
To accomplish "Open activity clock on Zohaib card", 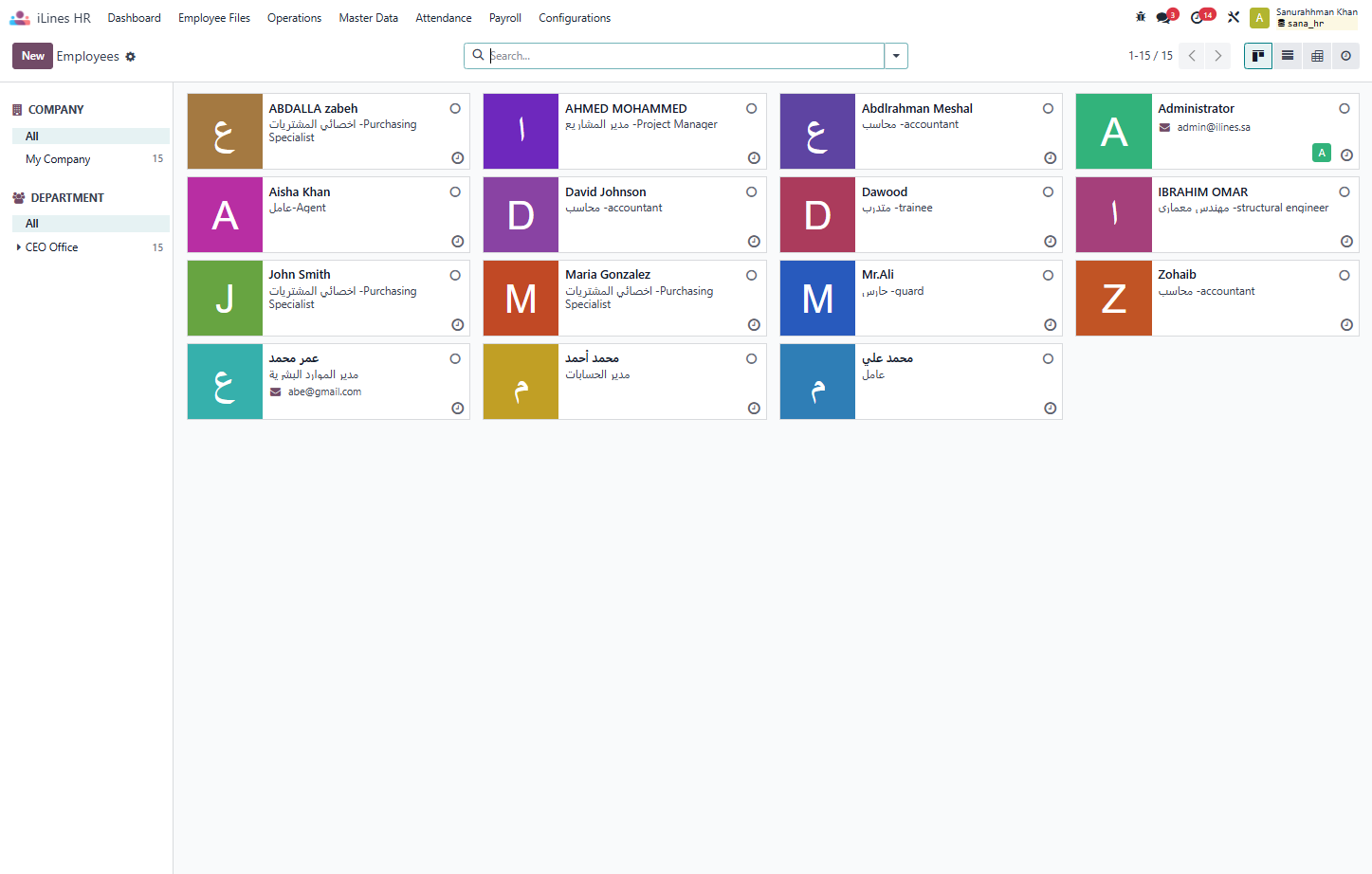I will (x=1347, y=325).
